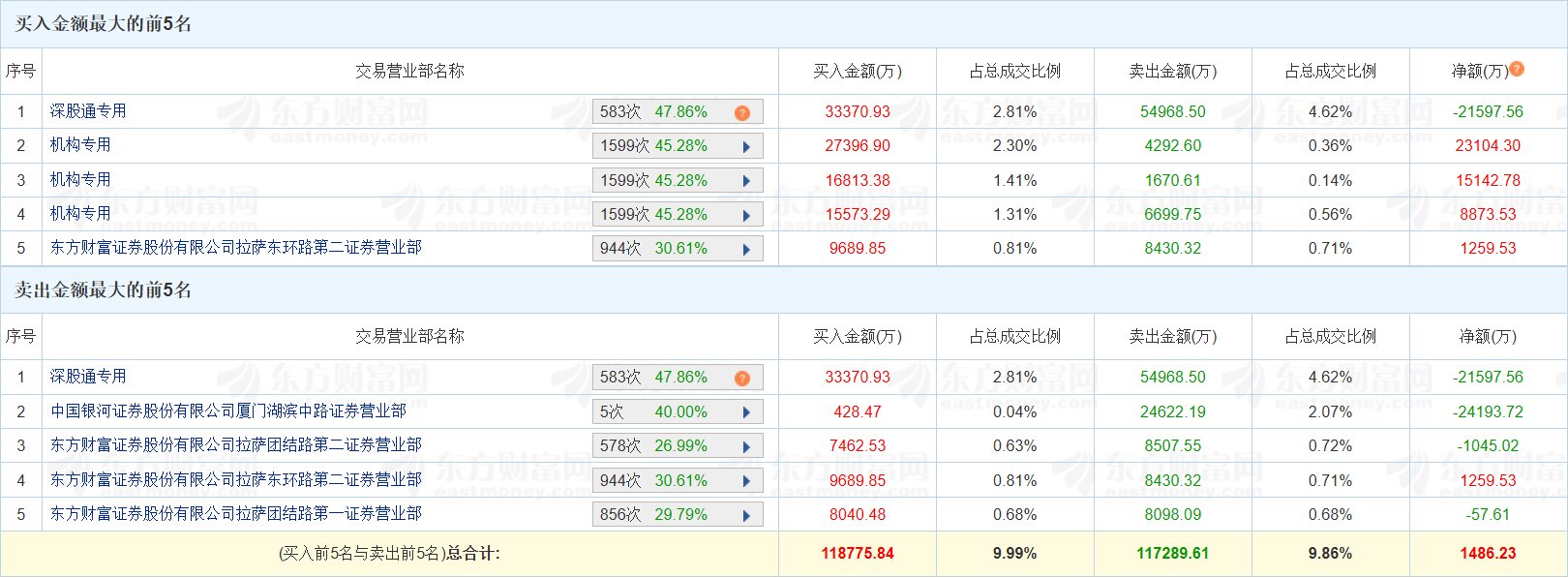
Task: Expand arrow for 机构专用 in row 2
Action: [746, 147]
